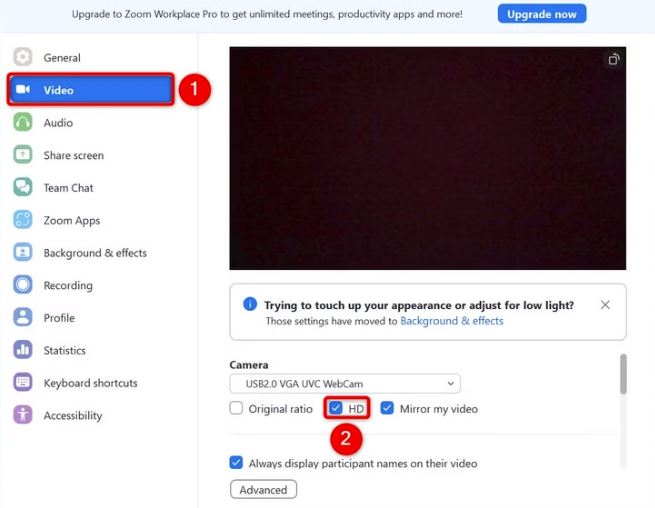Screen dimensions: 655x508
Task: Click the Upgrade now button
Action: pyautogui.click(x=542, y=14)
